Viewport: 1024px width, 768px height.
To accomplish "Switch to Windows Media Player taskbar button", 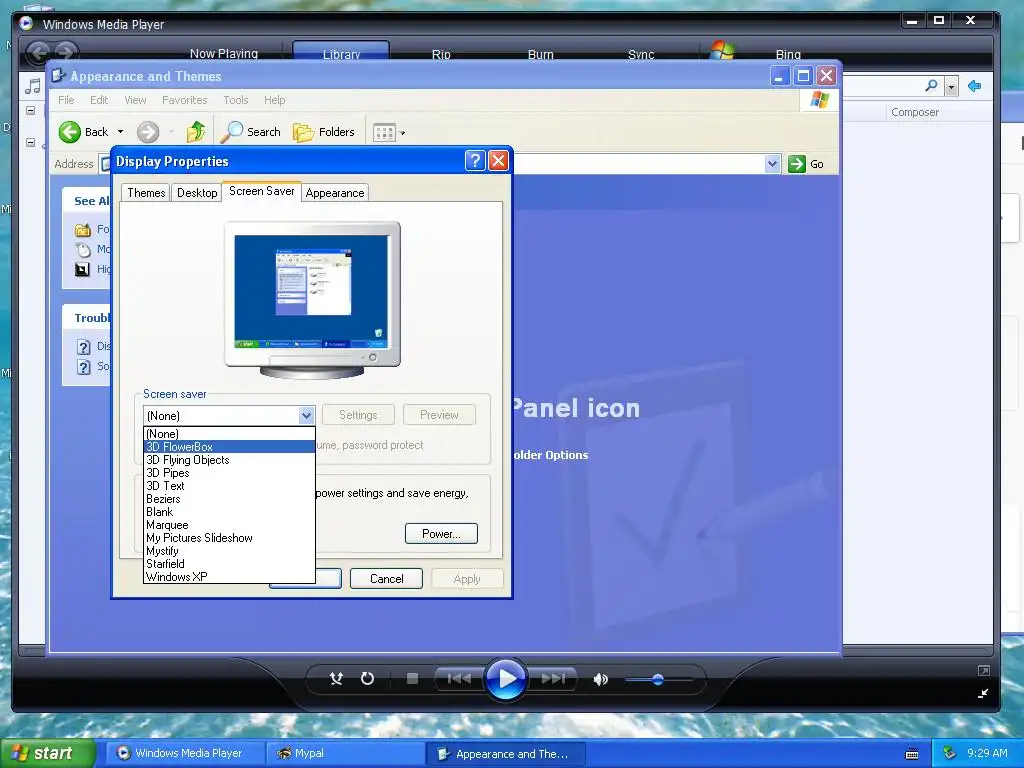I will (x=185, y=753).
